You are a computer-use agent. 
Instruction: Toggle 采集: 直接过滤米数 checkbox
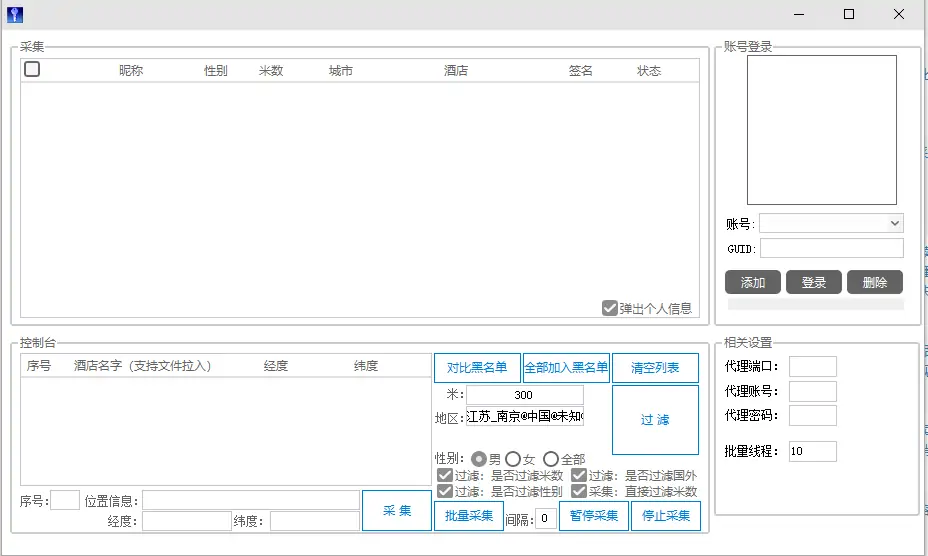(x=579, y=491)
